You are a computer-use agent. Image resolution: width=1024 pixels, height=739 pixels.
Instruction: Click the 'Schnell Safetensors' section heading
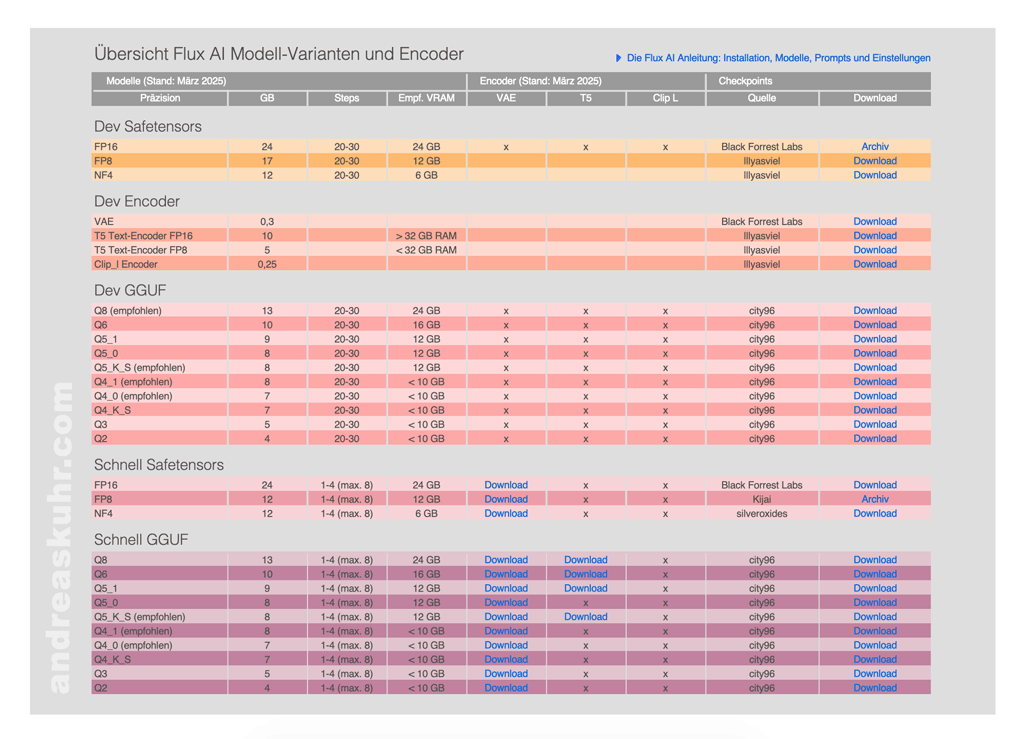[x=159, y=465]
